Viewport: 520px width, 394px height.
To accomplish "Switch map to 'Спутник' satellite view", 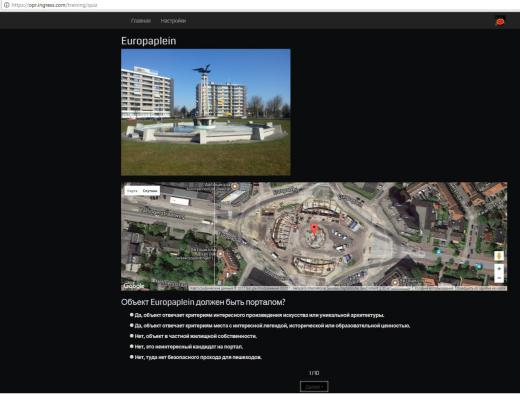I will 150,191.
